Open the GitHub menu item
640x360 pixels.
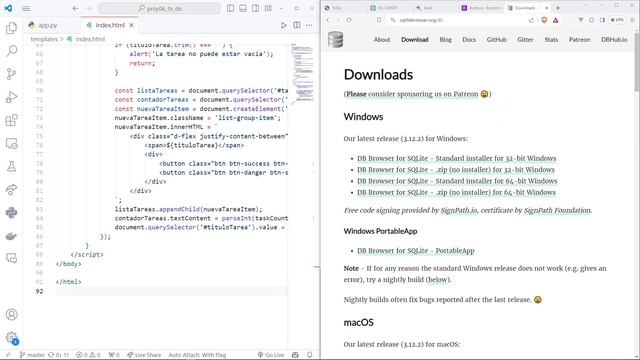pos(496,40)
